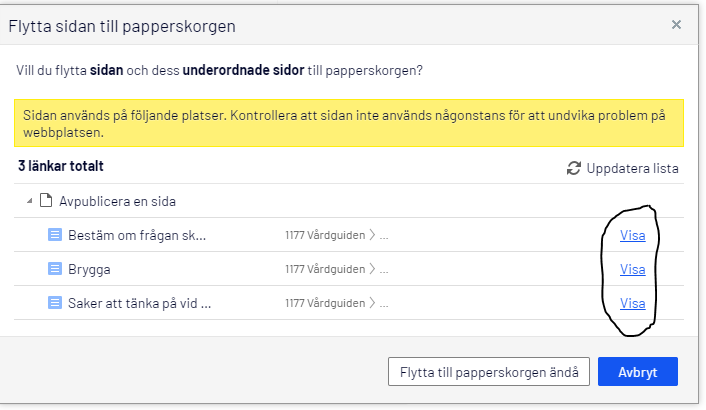Open the Visa link for Bestäm om frågan
The height and width of the screenshot is (410, 706).
pyautogui.click(x=632, y=236)
